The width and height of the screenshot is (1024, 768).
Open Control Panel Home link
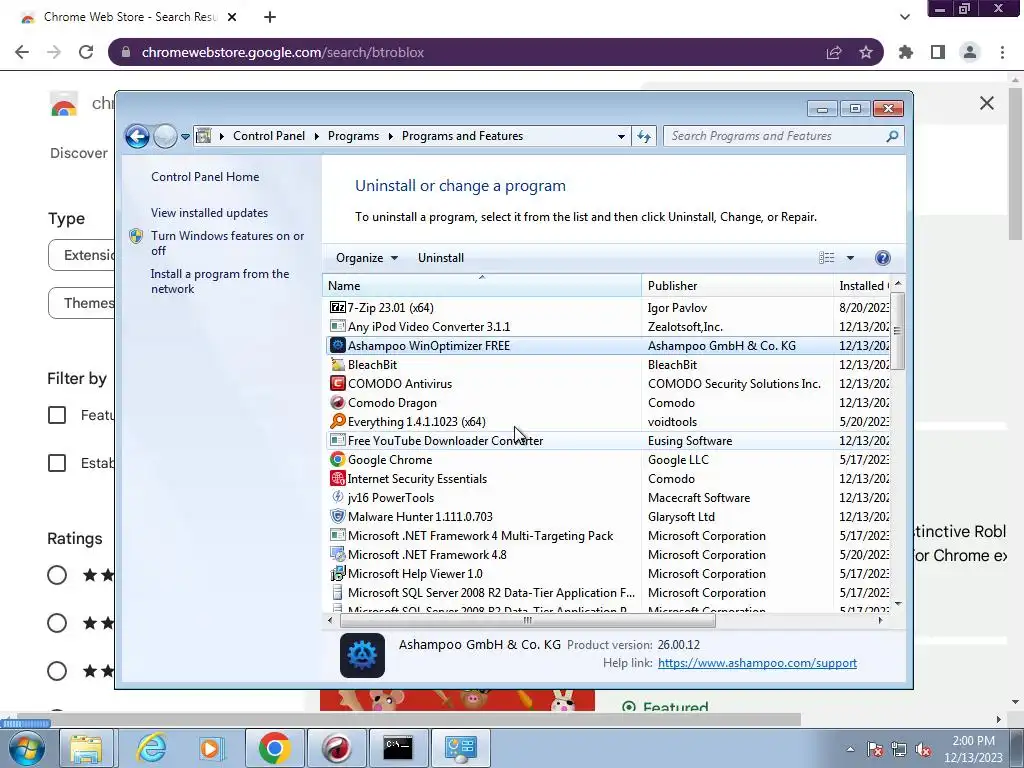(x=205, y=177)
